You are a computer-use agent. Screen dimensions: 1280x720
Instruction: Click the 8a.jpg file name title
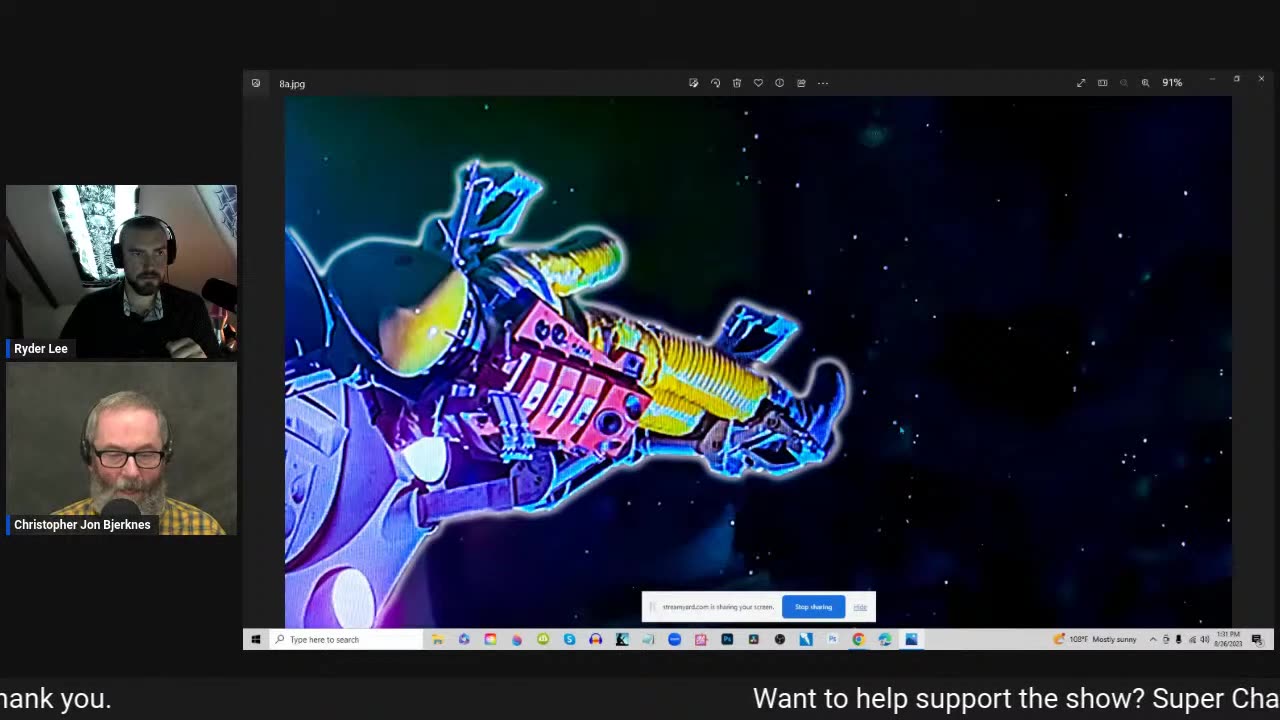pyautogui.click(x=292, y=84)
